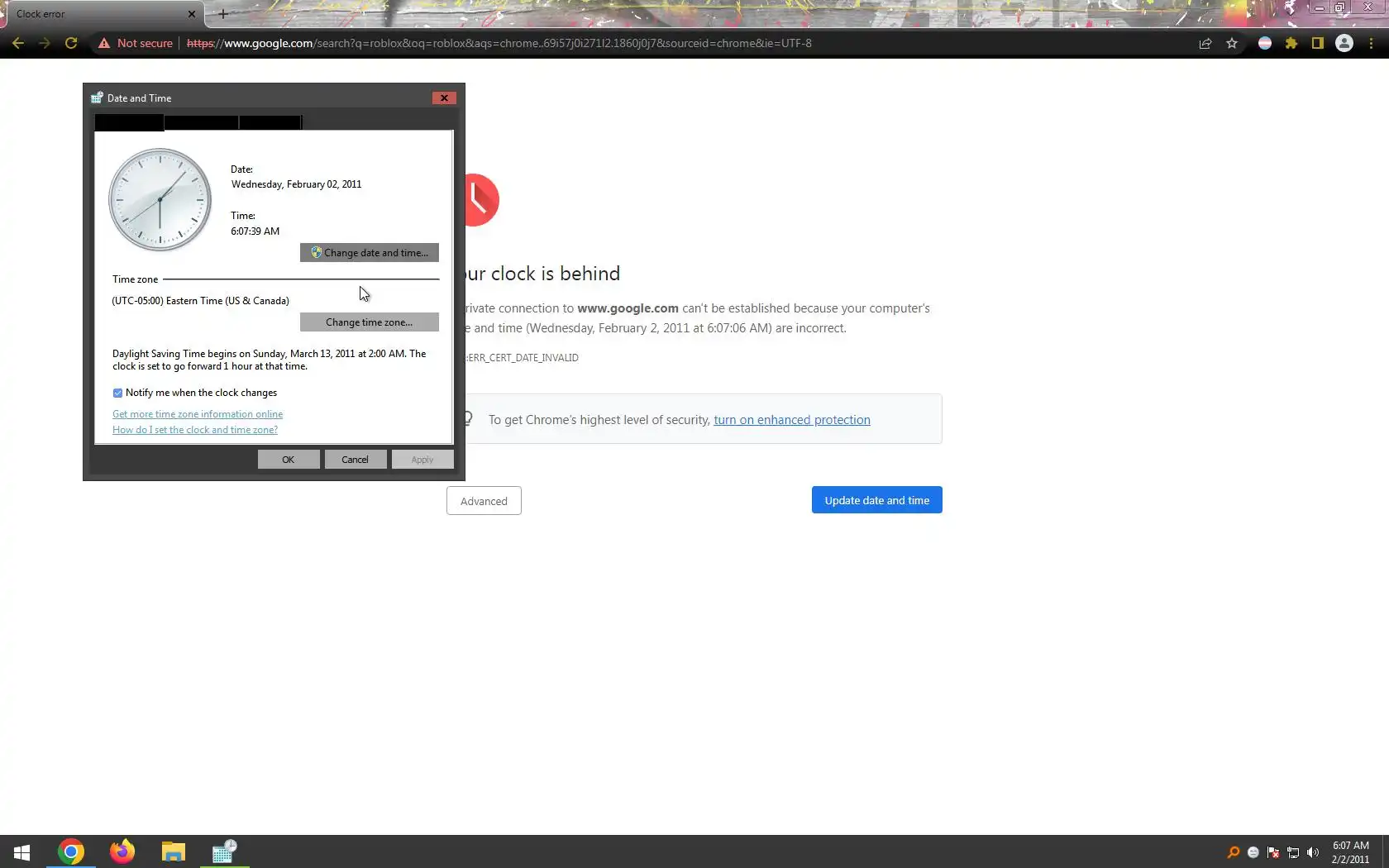
Task: Share this page from address bar
Action: coord(1205,43)
